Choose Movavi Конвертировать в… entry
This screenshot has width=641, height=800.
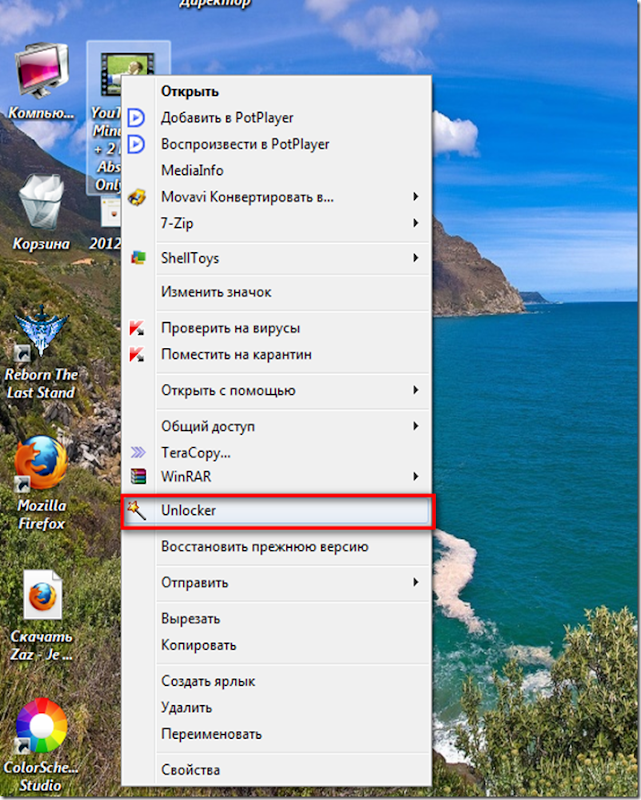(276, 197)
